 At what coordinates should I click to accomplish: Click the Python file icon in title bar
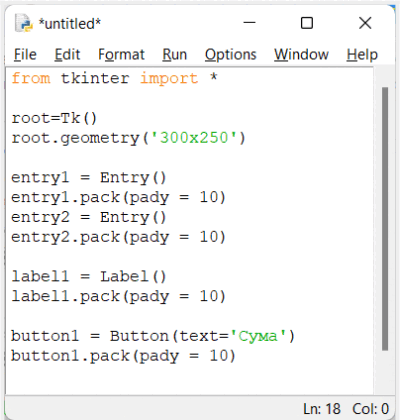coord(24,23)
